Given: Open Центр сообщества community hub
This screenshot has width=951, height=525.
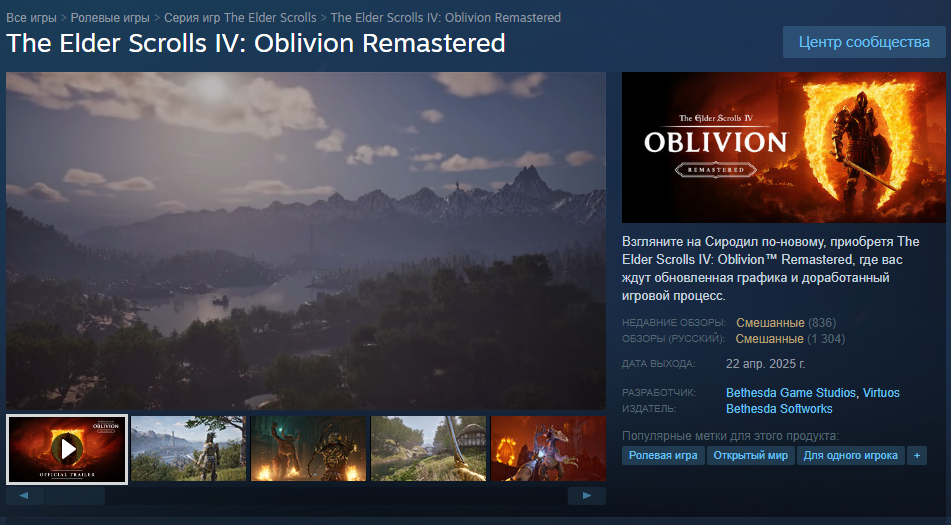Looking at the screenshot, I should [x=864, y=42].
